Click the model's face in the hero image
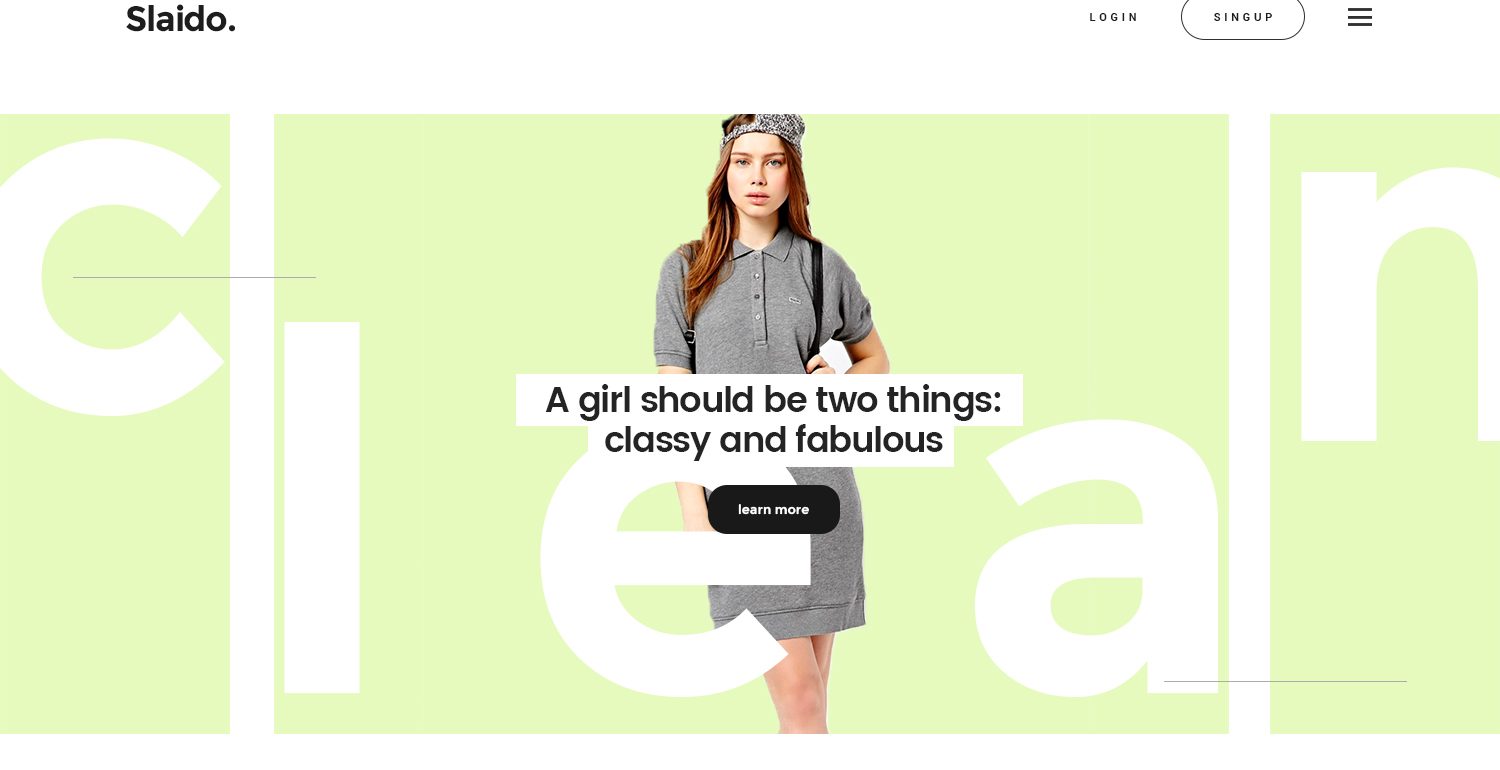Image resolution: width=1500 pixels, height=770 pixels. pyautogui.click(x=755, y=180)
